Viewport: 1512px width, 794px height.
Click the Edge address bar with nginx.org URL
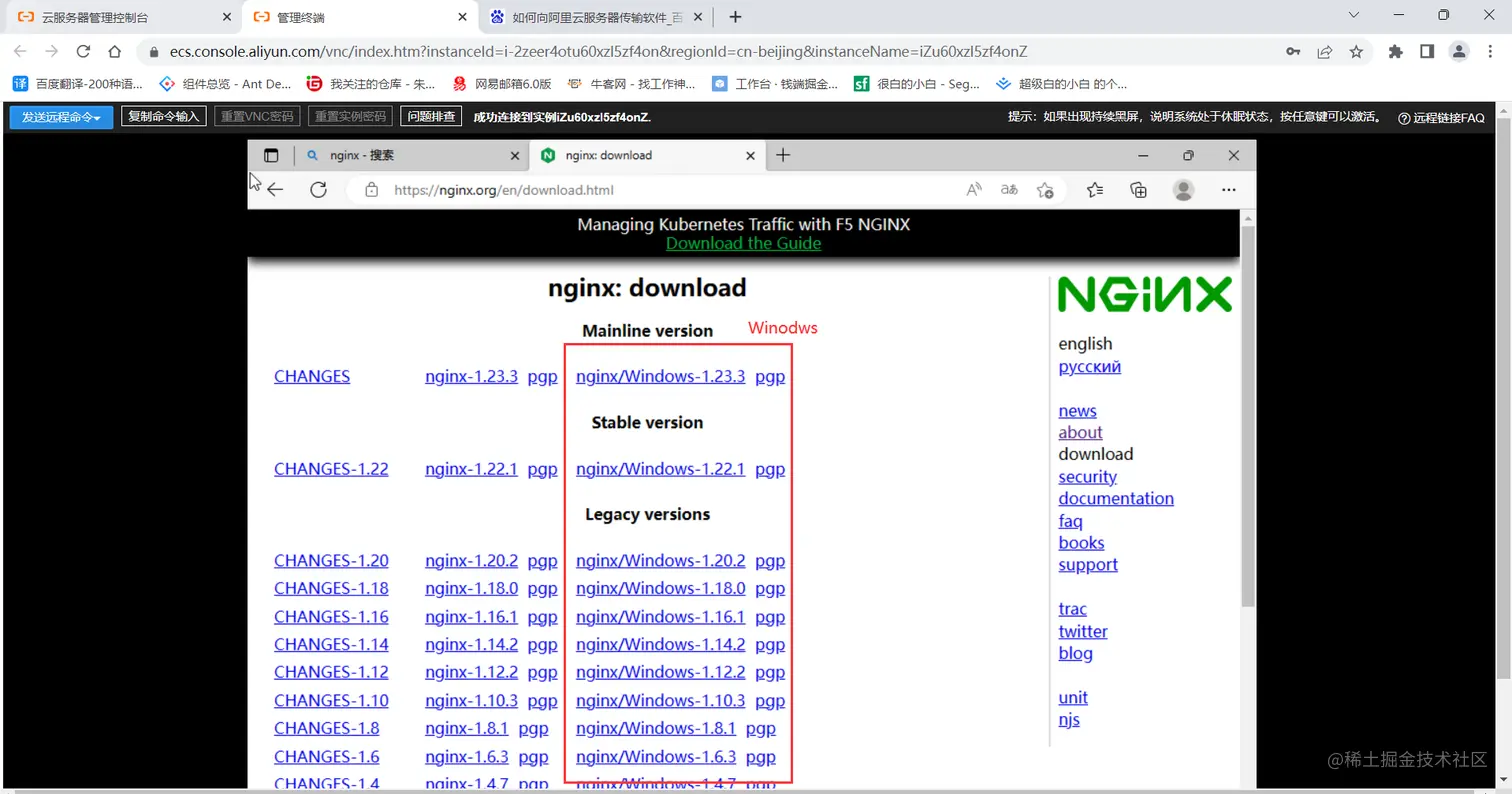click(x=504, y=190)
